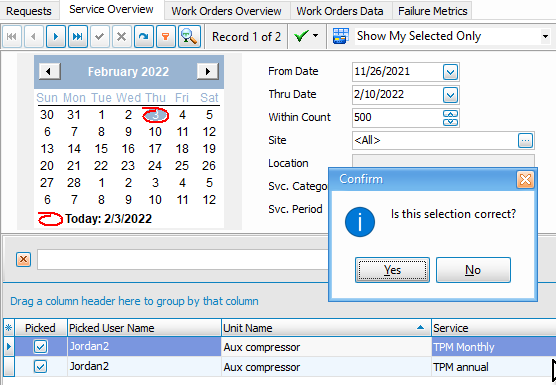Viewport: 556px width, 385px height.
Task: Click the Record 1 of 2 indicator
Action: 246,37
